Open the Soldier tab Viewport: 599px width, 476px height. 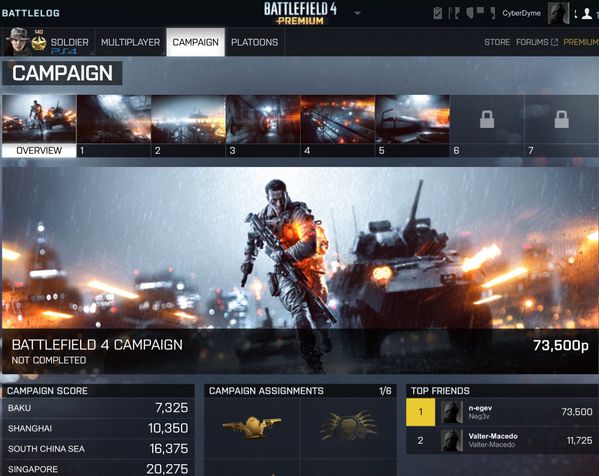coord(69,42)
